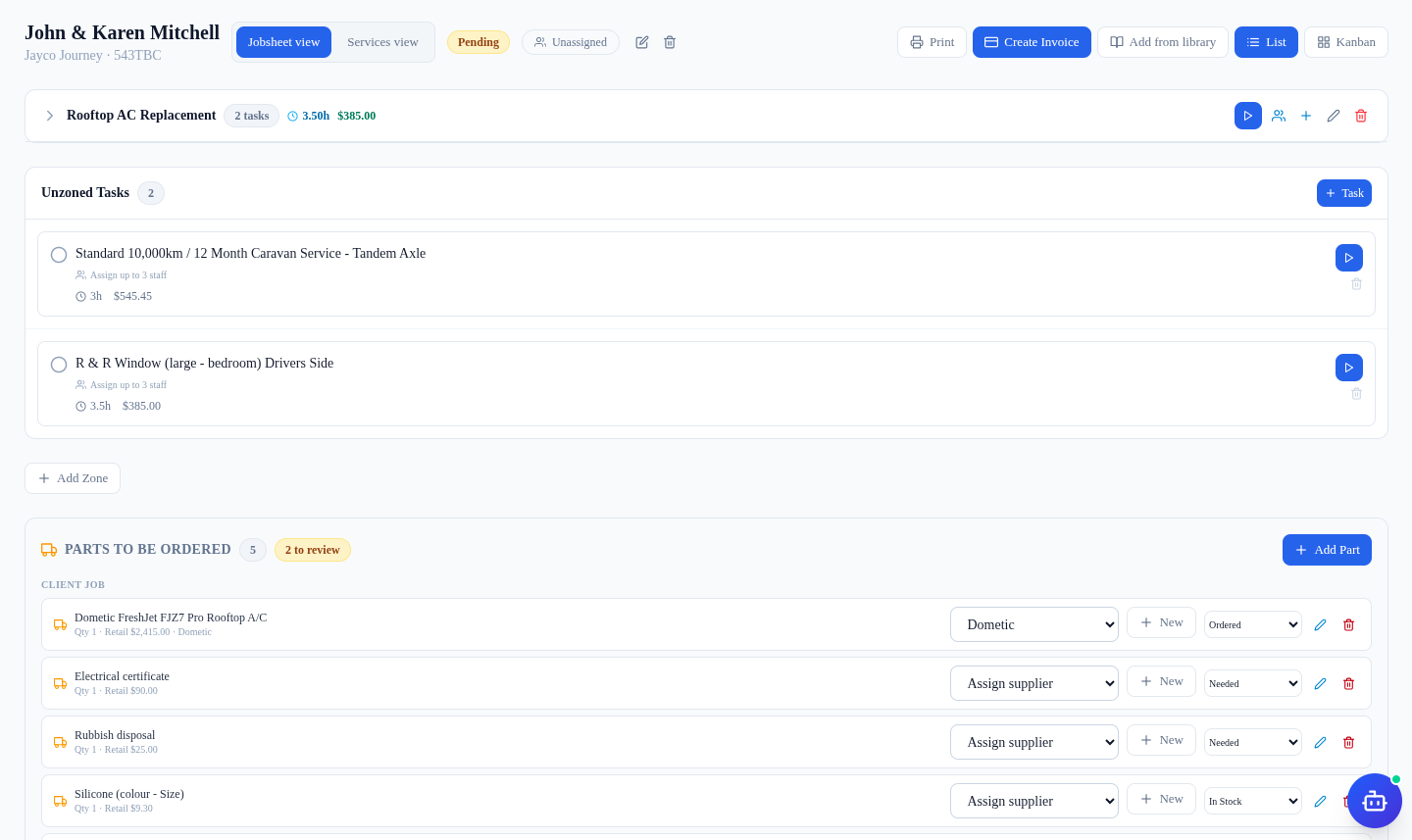The height and width of the screenshot is (840, 1412).
Task: Assign staff to Rooftop AC Replacement zone
Action: point(1279,116)
